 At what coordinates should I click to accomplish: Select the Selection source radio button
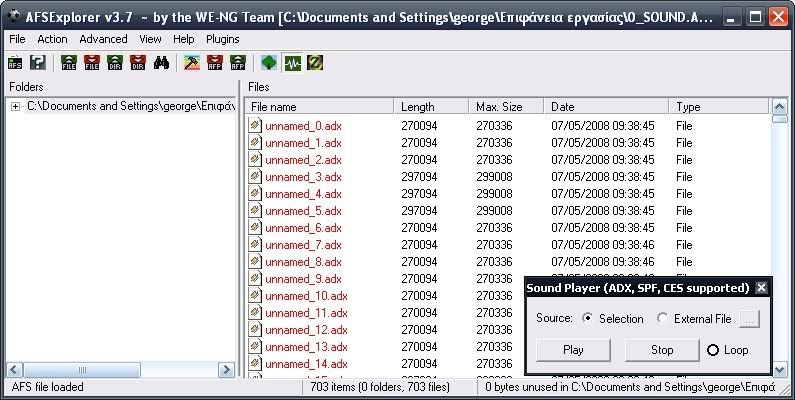pos(588,318)
